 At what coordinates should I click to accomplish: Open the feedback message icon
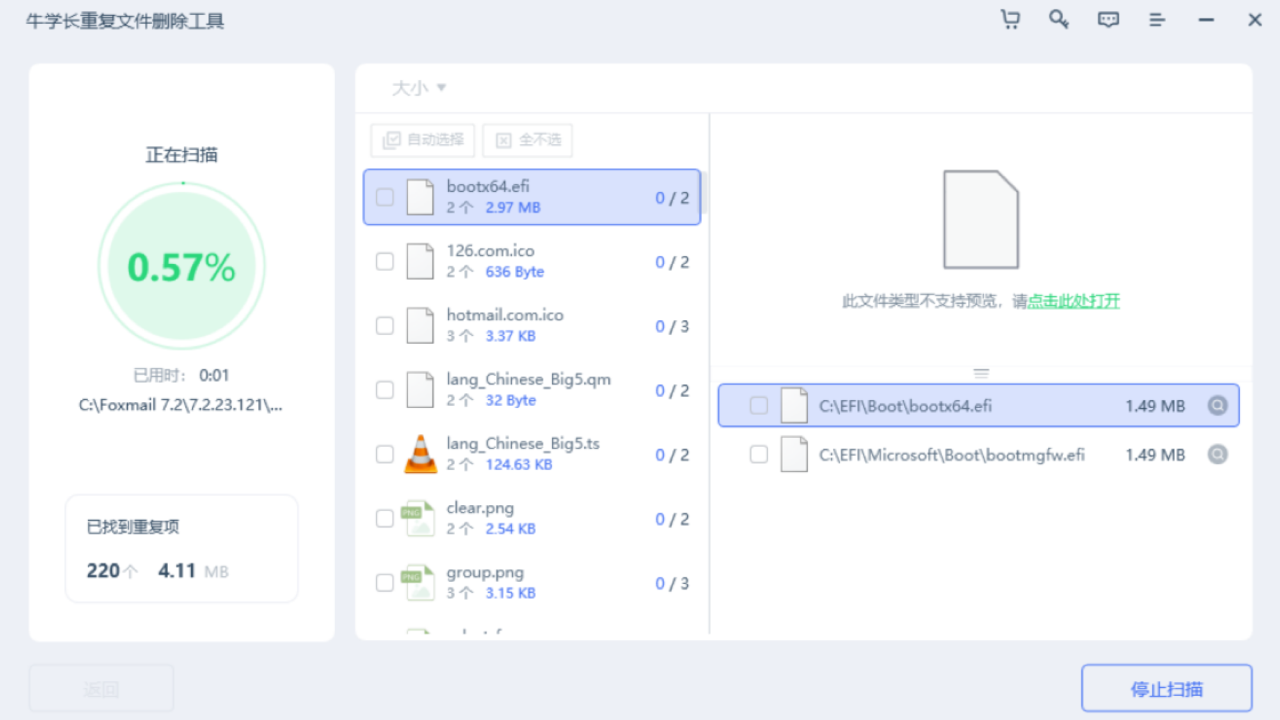(x=1108, y=19)
